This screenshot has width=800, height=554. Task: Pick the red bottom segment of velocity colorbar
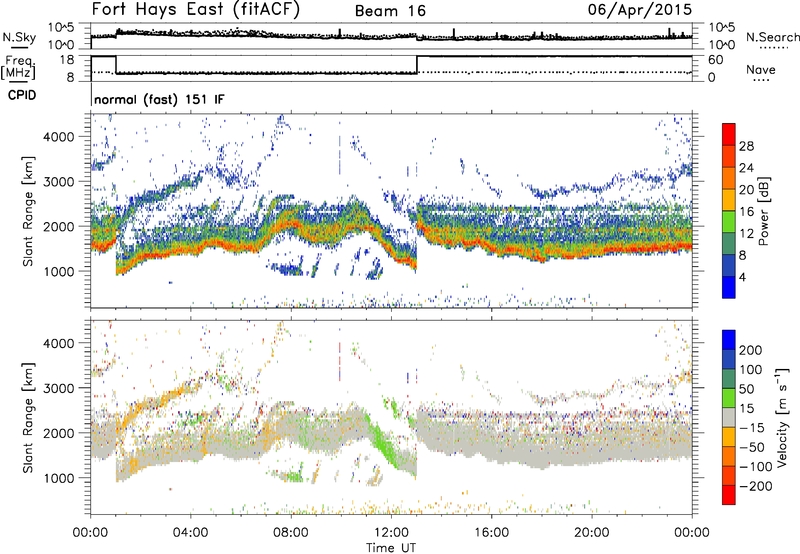(729, 495)
